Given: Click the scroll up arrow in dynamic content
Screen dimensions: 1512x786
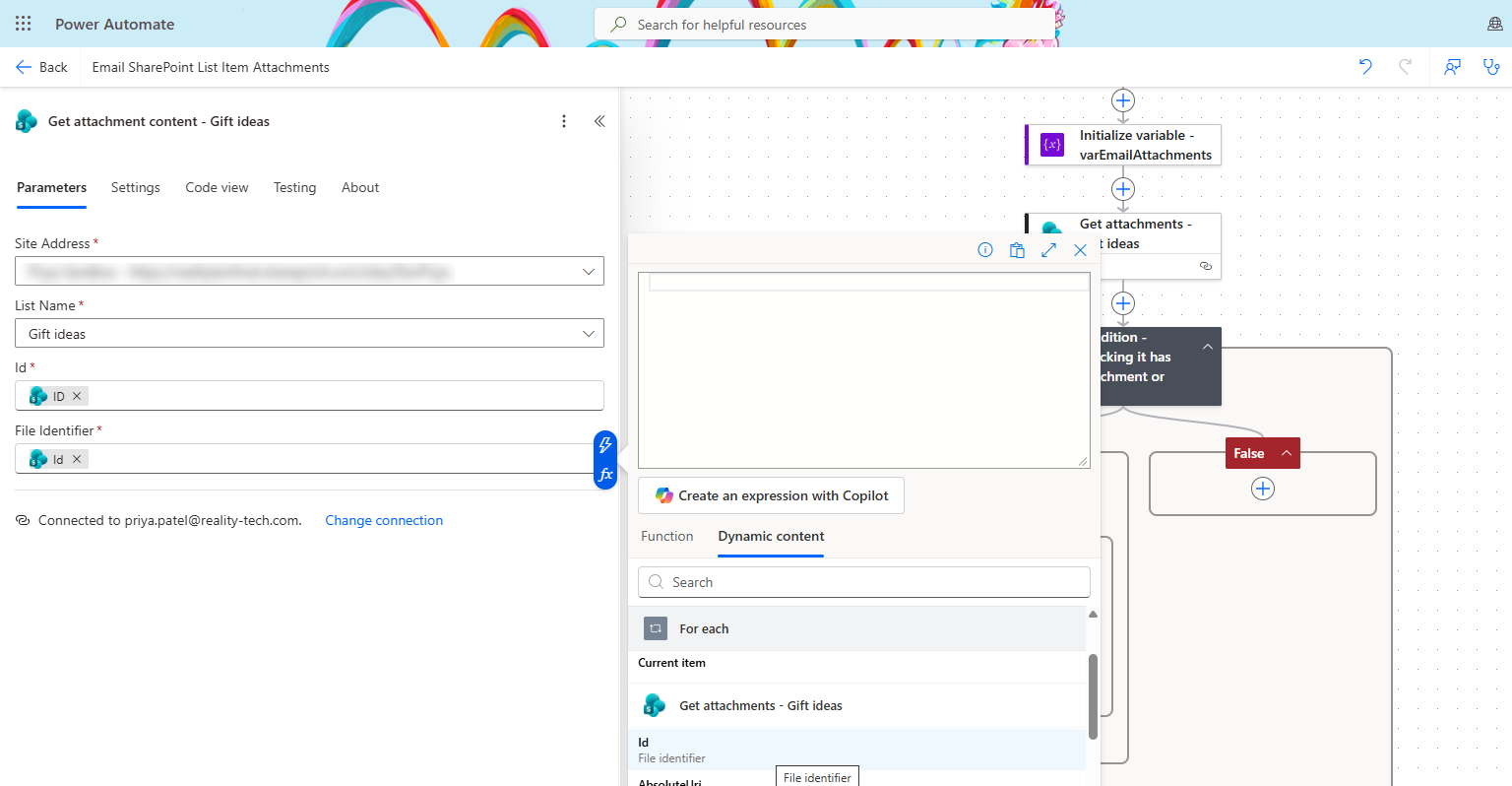Looking at the screenshot, I should point(1093,615).
